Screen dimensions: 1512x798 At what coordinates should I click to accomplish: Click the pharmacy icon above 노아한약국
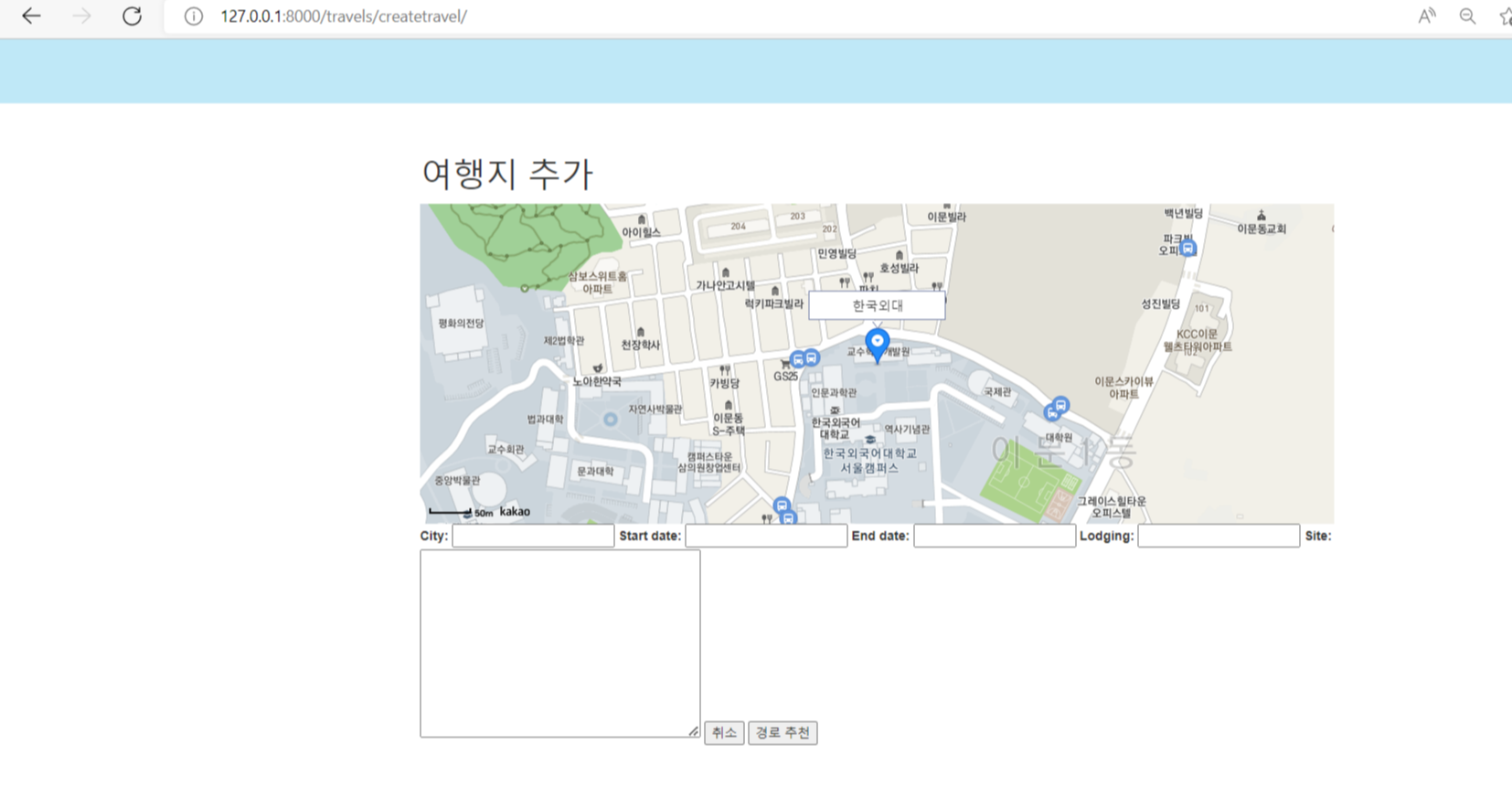pyautogui.click(x=598, y=368)
